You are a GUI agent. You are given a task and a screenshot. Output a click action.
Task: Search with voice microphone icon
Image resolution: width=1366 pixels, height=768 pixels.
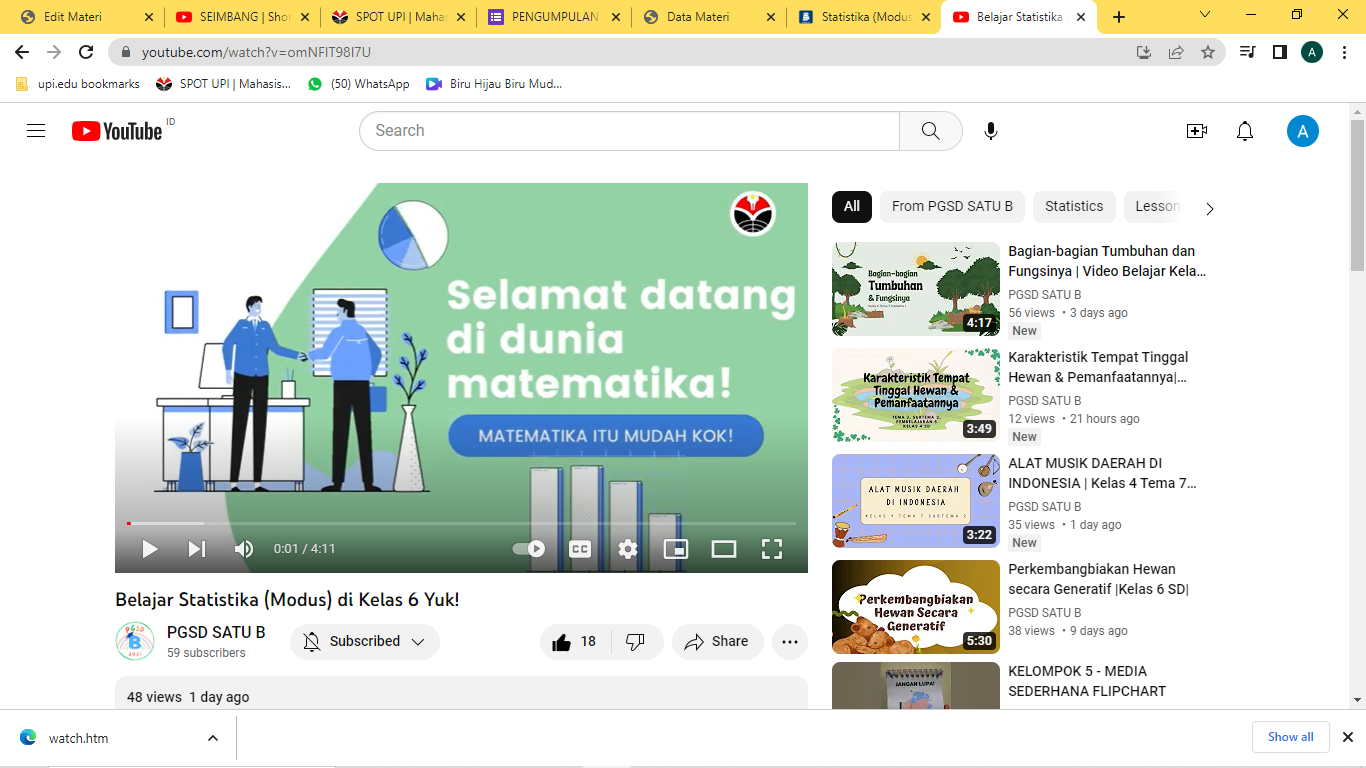pos(990,131)
